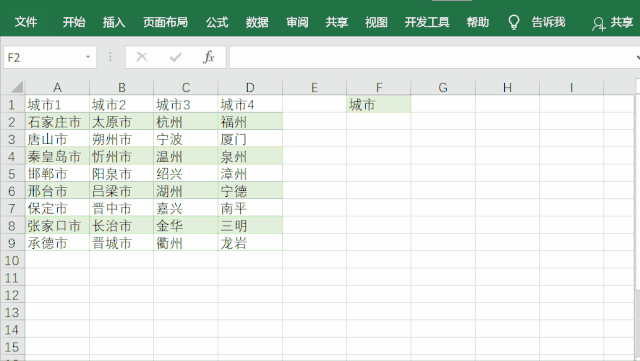Select the cell 宁德
This screenshot has height=361, width=640.
[250, 191]
